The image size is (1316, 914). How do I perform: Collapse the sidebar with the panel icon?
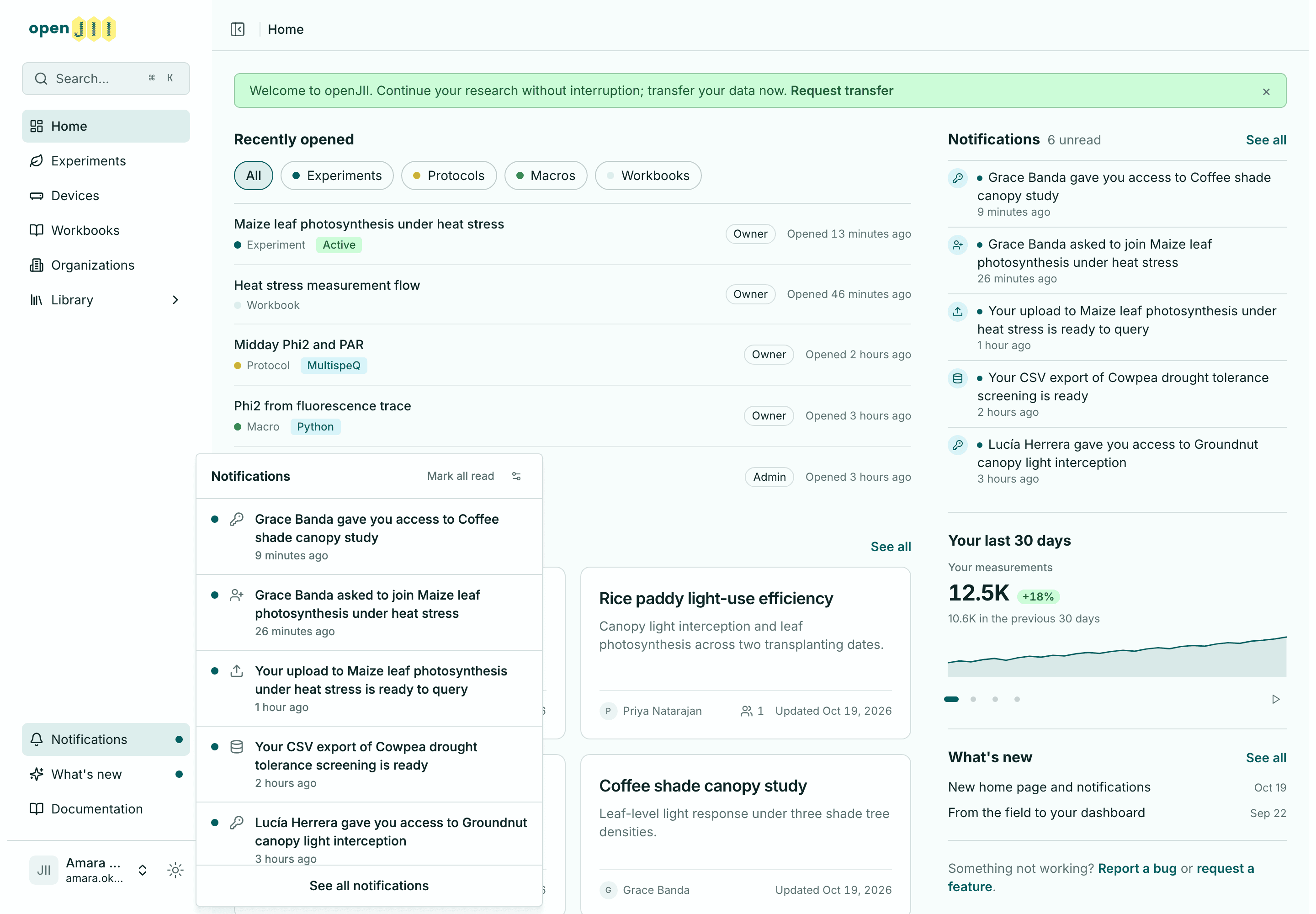(x=238, y=29)
